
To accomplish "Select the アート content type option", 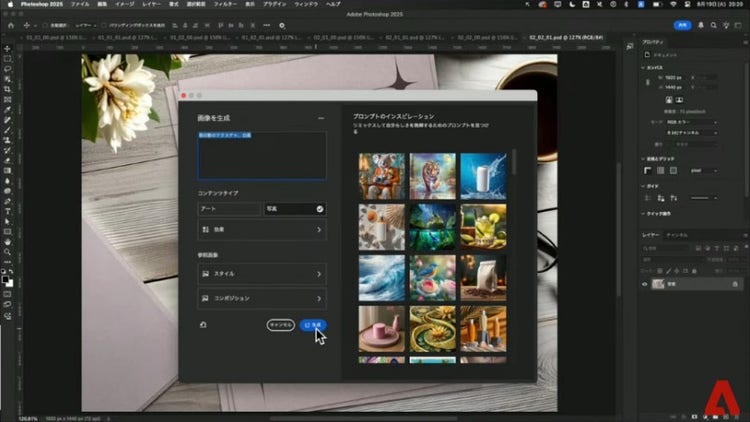I will 228,209.
